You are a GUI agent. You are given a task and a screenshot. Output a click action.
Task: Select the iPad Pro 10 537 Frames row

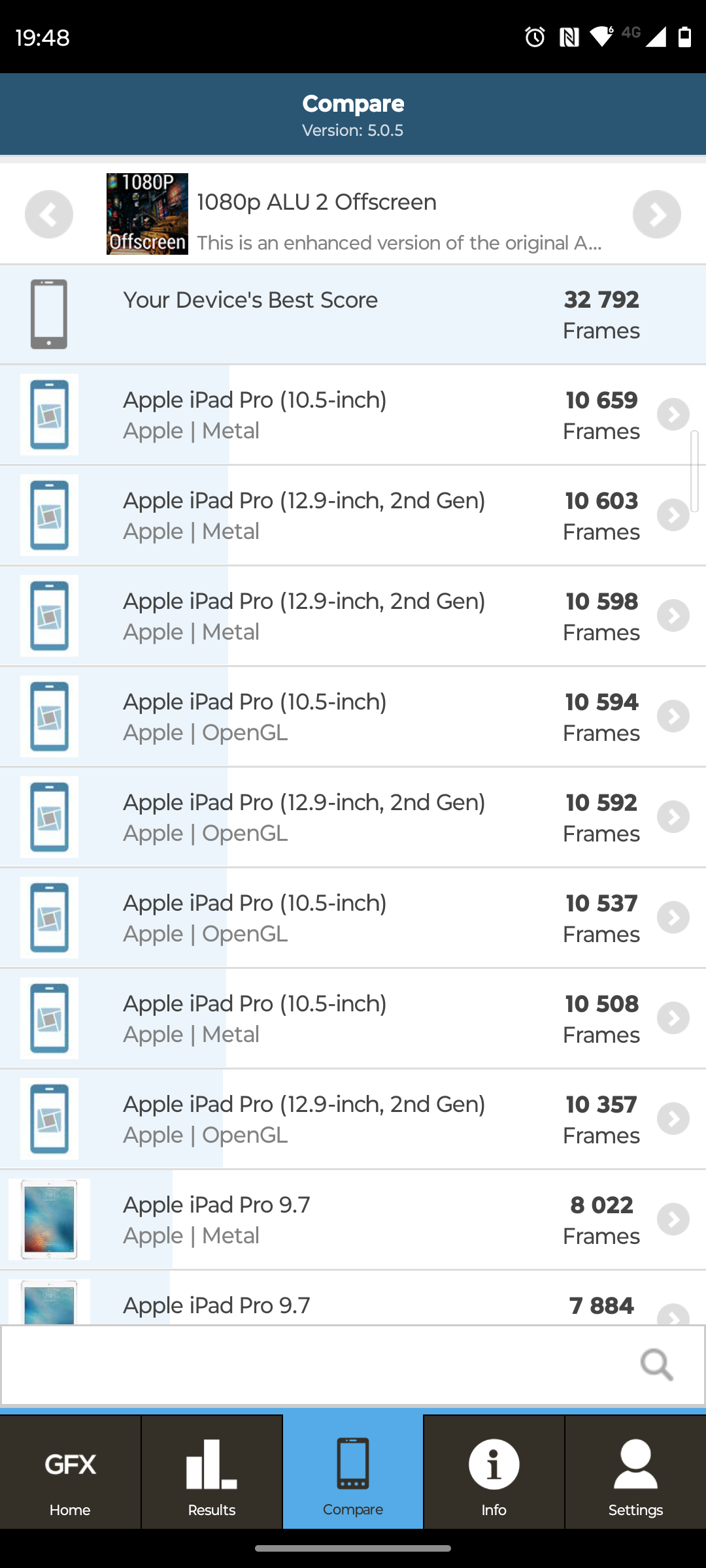tap(353, 918)
